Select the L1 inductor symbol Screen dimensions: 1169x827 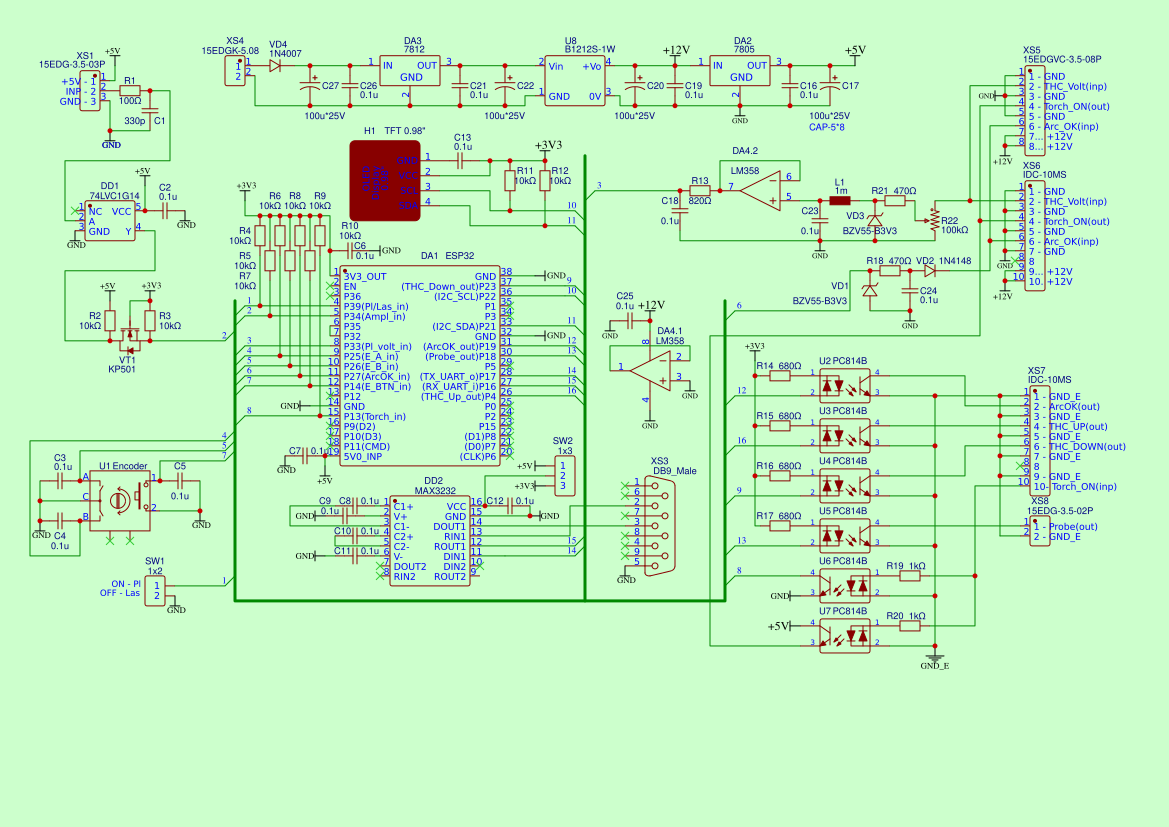click(840, 201)
